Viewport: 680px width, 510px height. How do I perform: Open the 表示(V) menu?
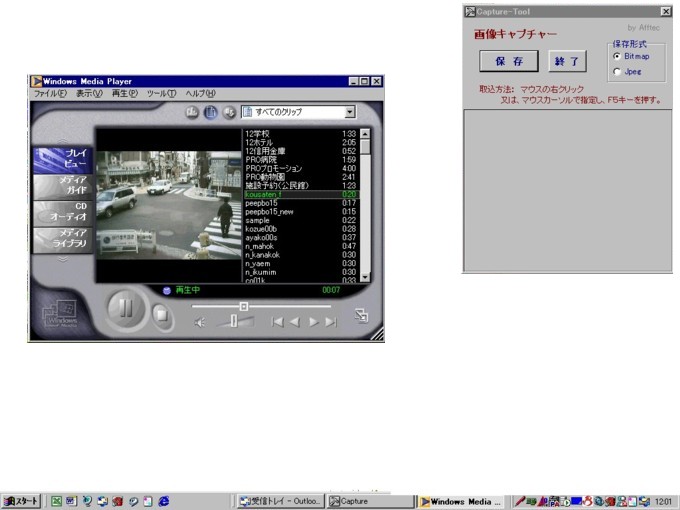[x=89, y=93]
